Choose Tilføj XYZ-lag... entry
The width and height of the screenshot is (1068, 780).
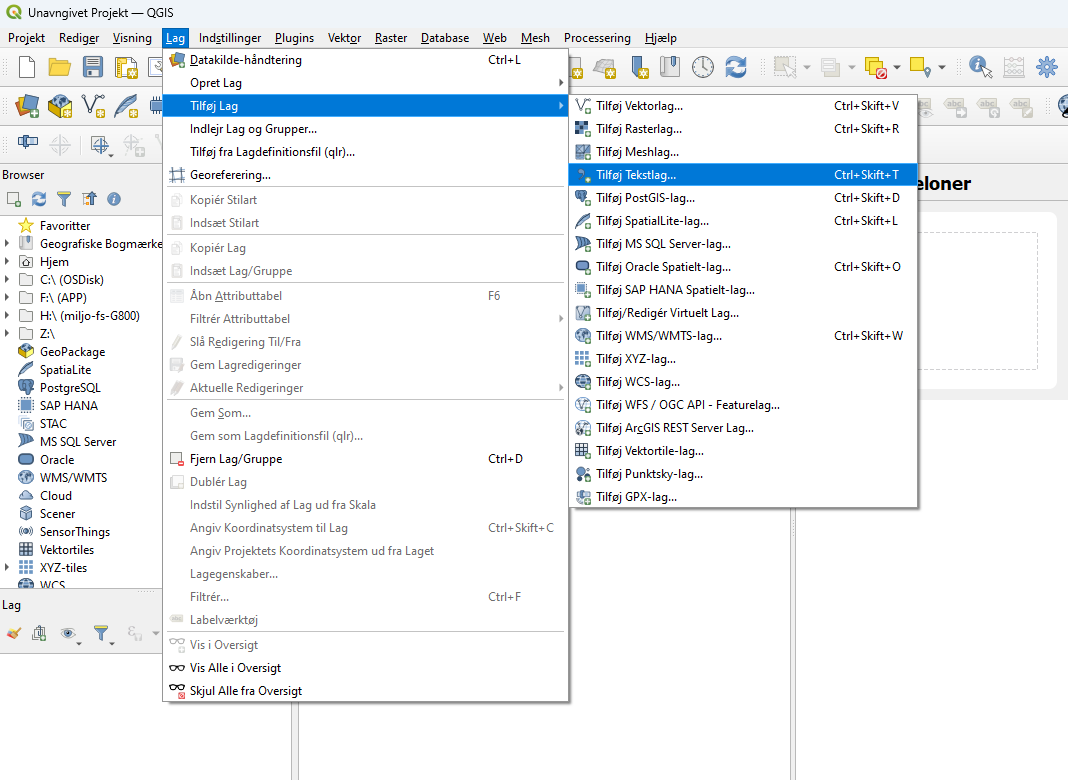click(x=743, y=359)
